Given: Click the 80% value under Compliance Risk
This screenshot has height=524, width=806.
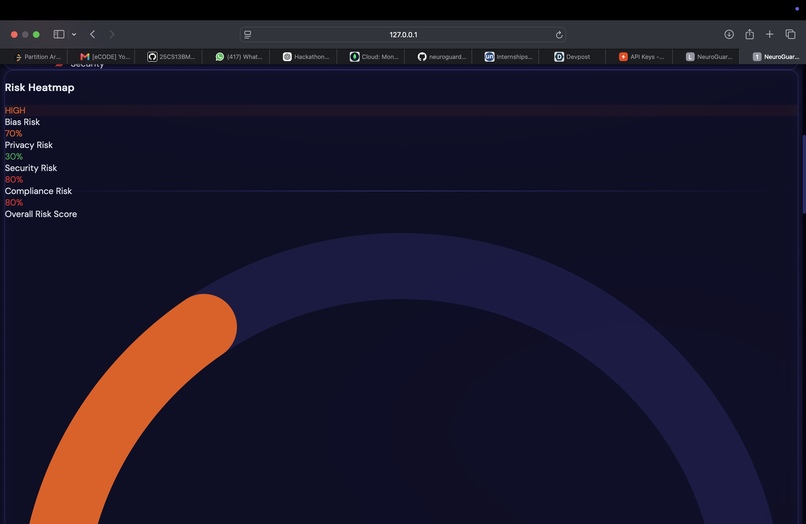Looking at the screenshot, I should [14, 202].
